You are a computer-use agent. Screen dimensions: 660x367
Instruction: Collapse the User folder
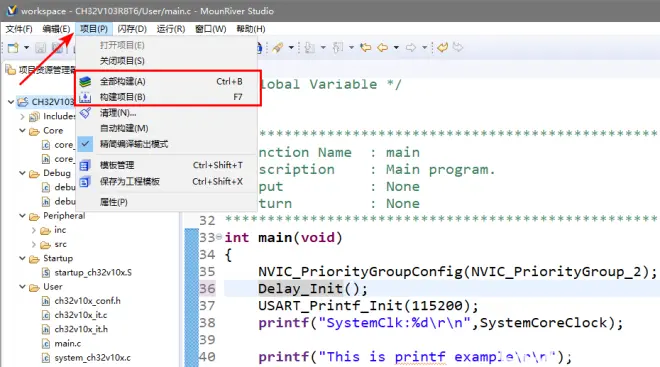[22, 287]
